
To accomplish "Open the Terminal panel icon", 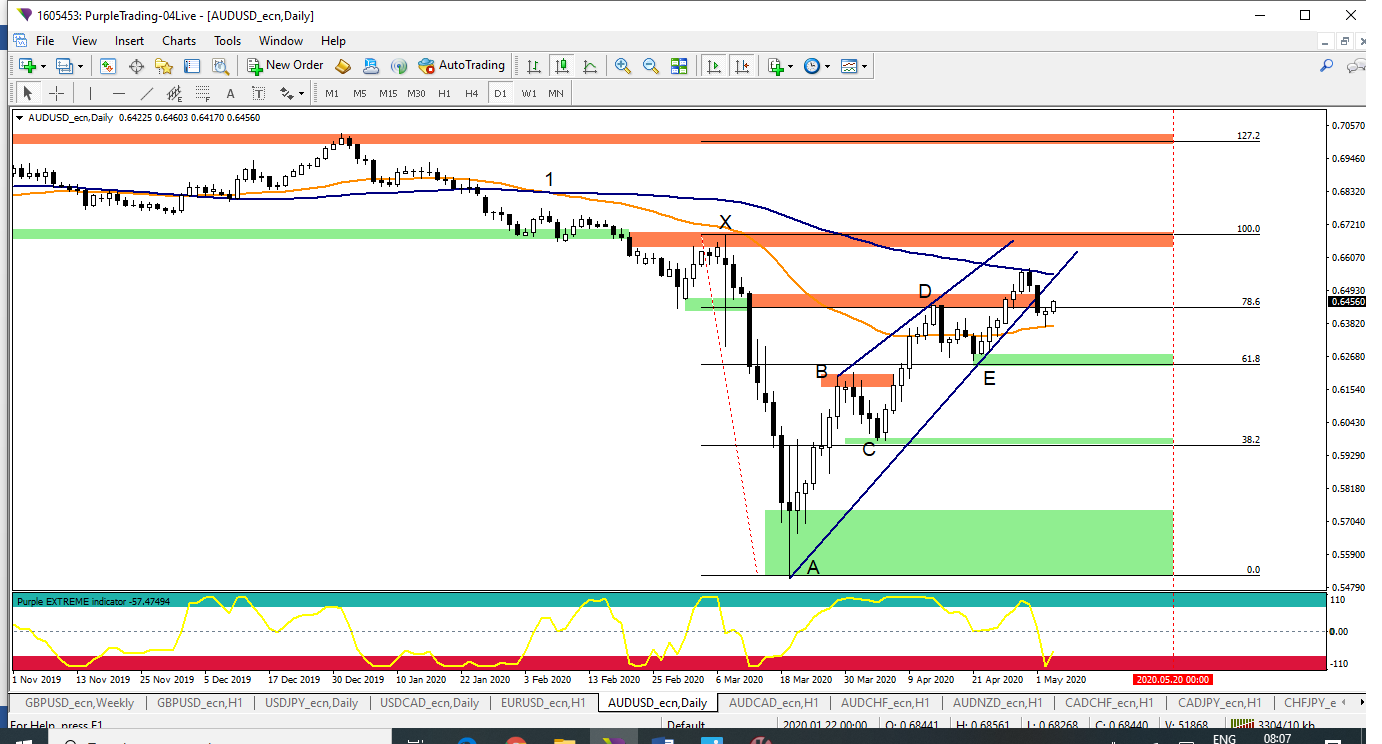I will pos(192,66).
